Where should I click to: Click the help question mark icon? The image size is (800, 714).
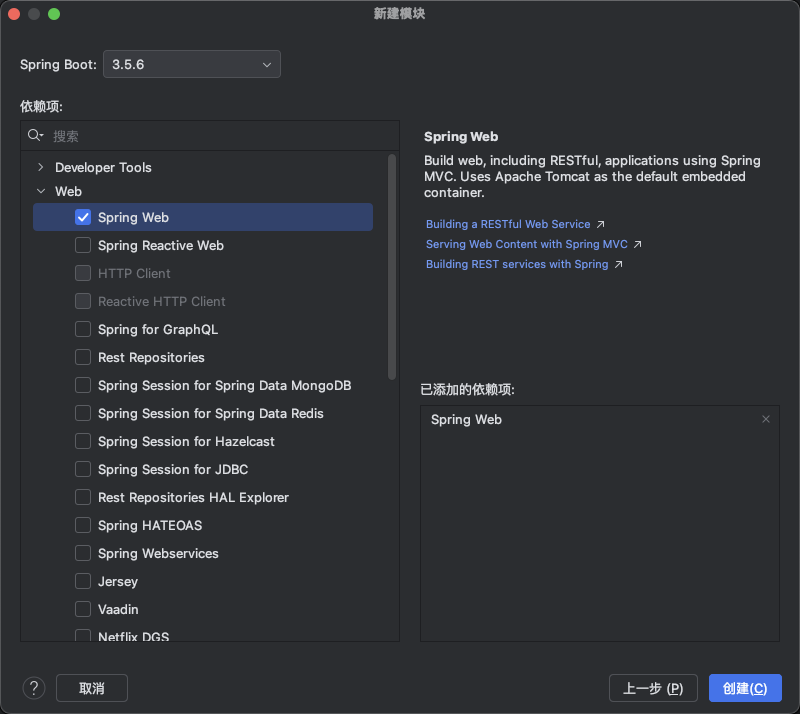[x=34, y=688]
